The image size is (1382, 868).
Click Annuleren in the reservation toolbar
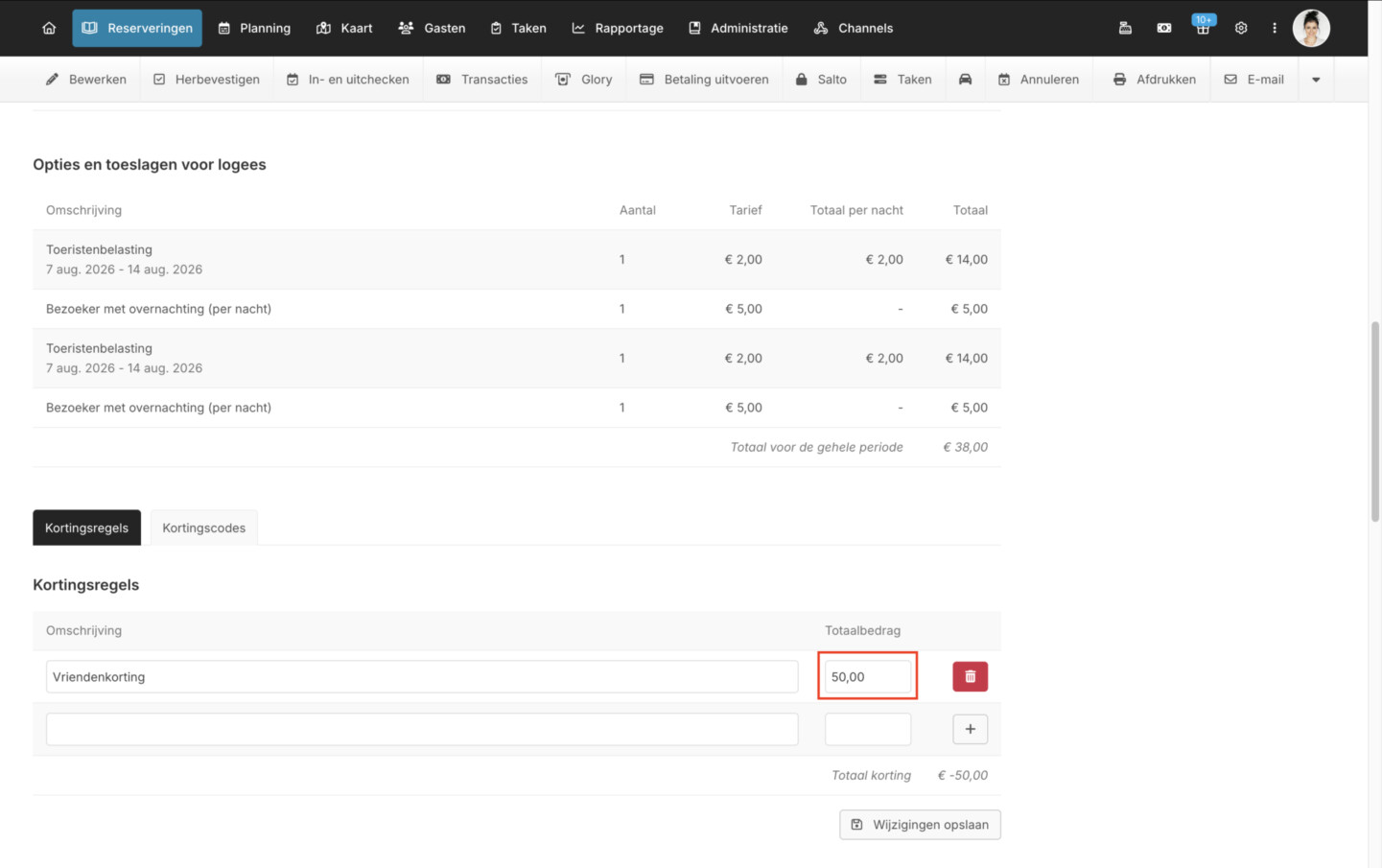pyautogui.click(x=1038, y=80)
